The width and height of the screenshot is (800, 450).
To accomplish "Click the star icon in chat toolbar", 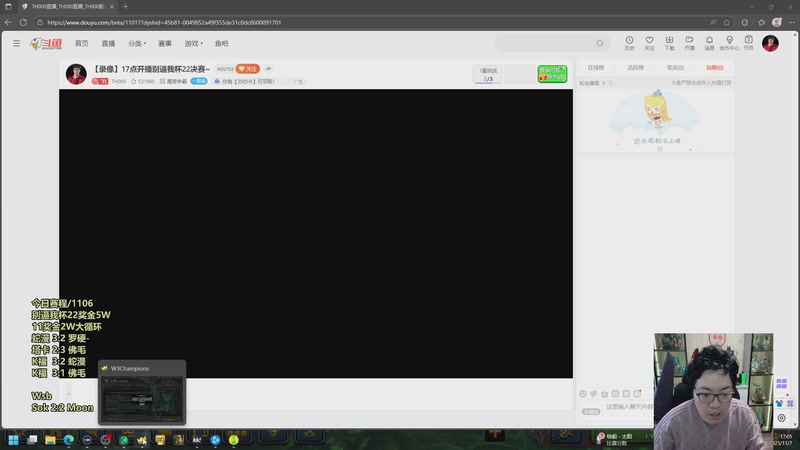I will [x=605, y=394].
